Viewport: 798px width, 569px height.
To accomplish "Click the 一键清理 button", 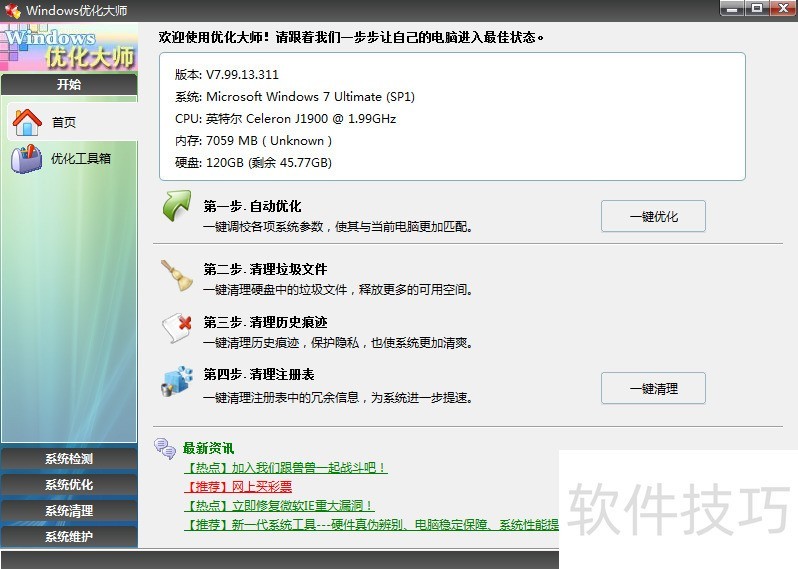I will coord(653,388).
